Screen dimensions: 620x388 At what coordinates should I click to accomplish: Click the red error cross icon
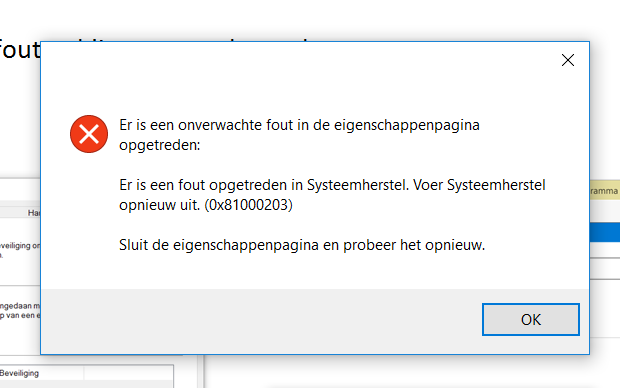pyautogui.click(x=89, y=134)
